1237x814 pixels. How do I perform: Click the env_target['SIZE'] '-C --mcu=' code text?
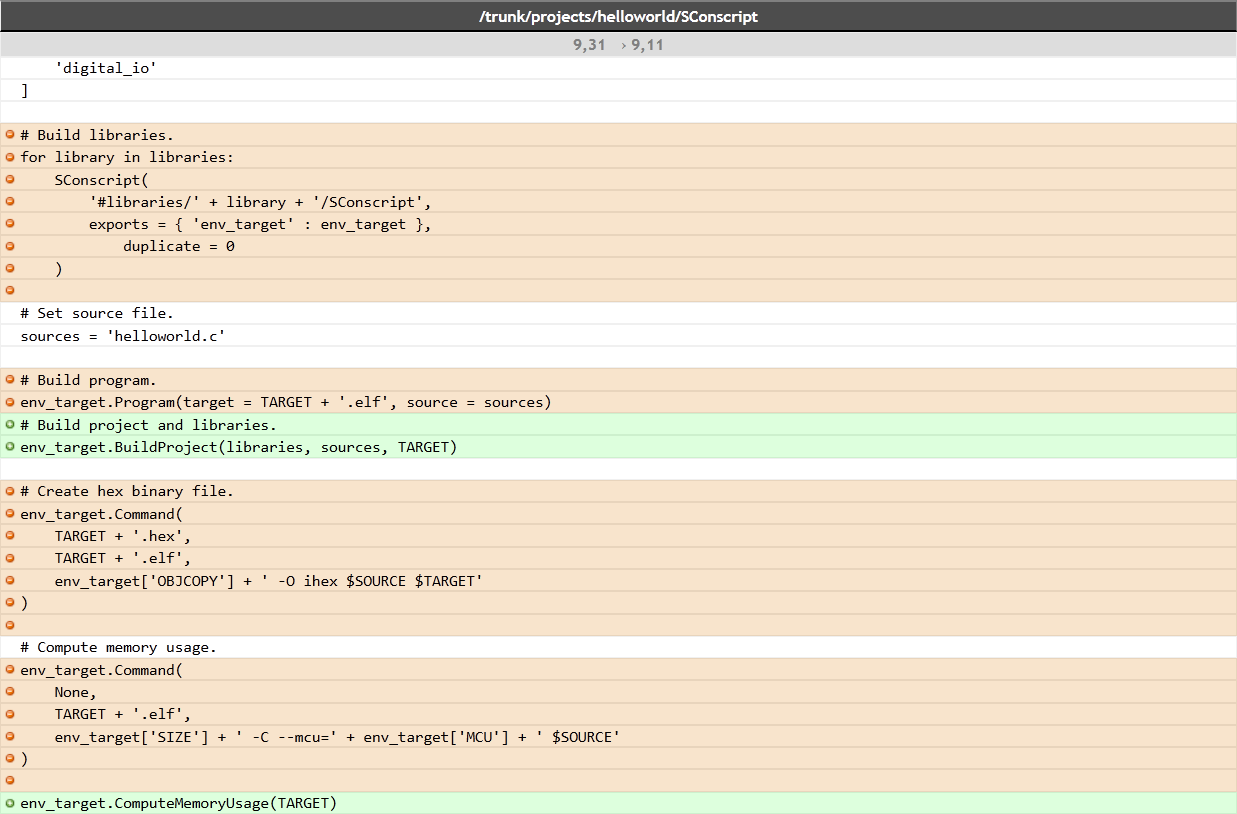(x=338, y=737)
